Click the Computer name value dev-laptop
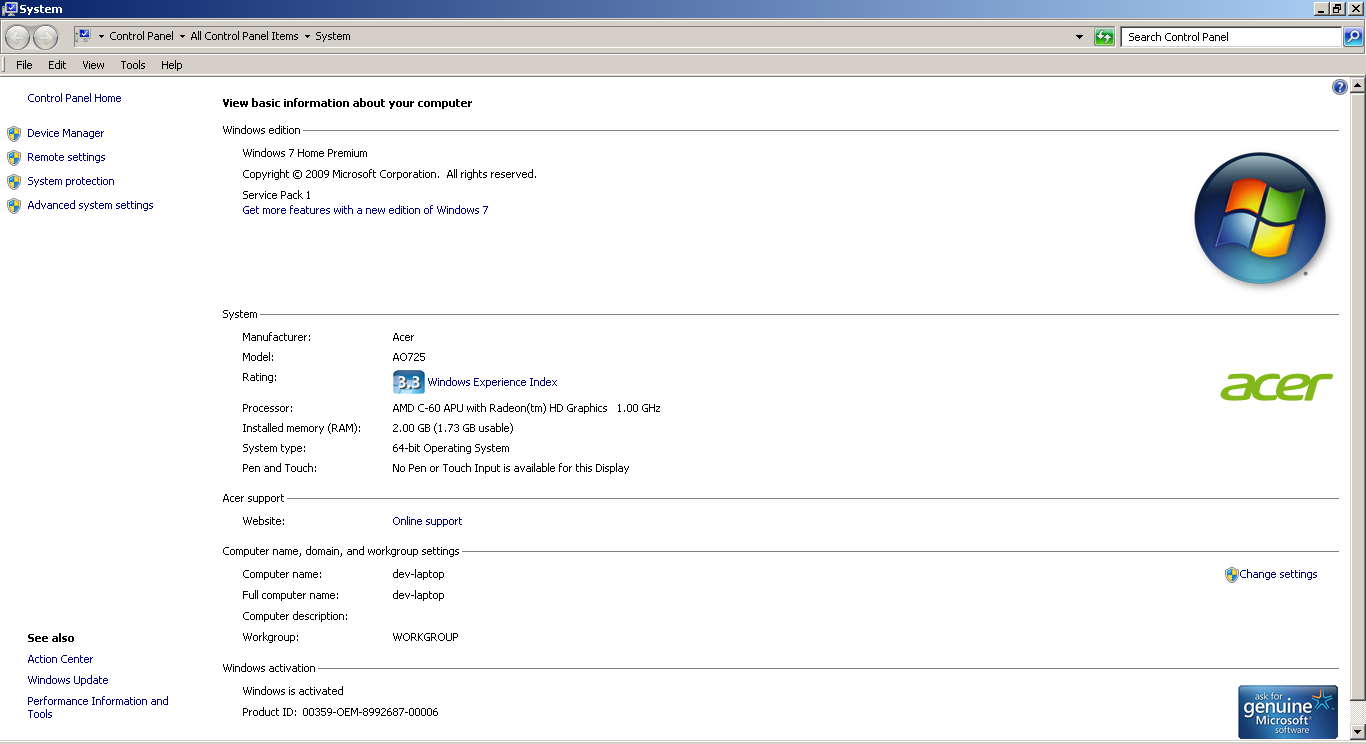Image resolution: width=1366 pixels, height=744 pixels. point(418,574)
